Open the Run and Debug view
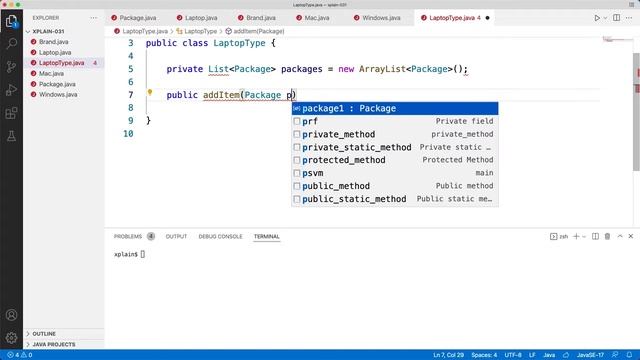The height and width of the screenshot is (360, 640). [11, 90]
